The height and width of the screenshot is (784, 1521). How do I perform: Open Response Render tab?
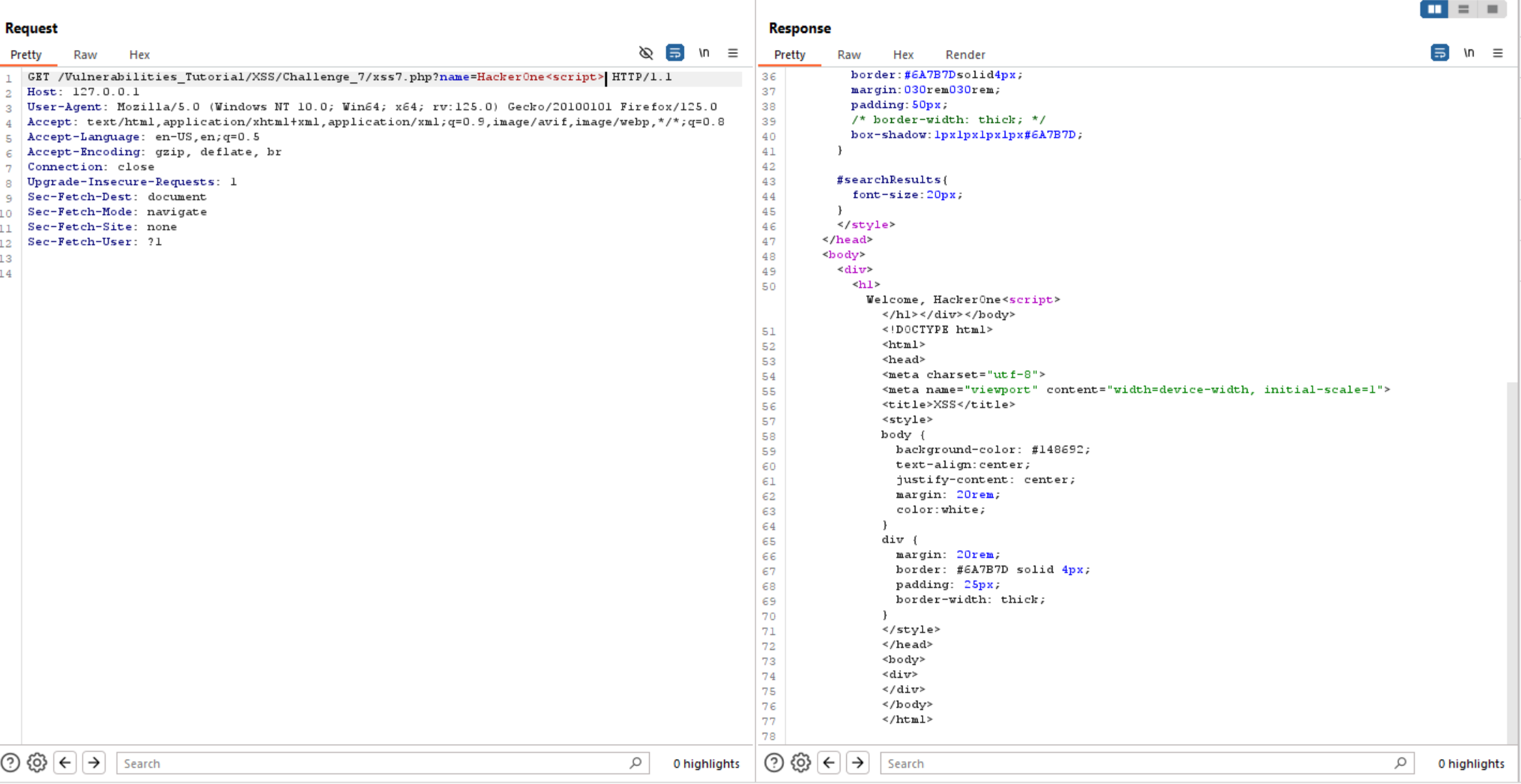pos(965,54)
